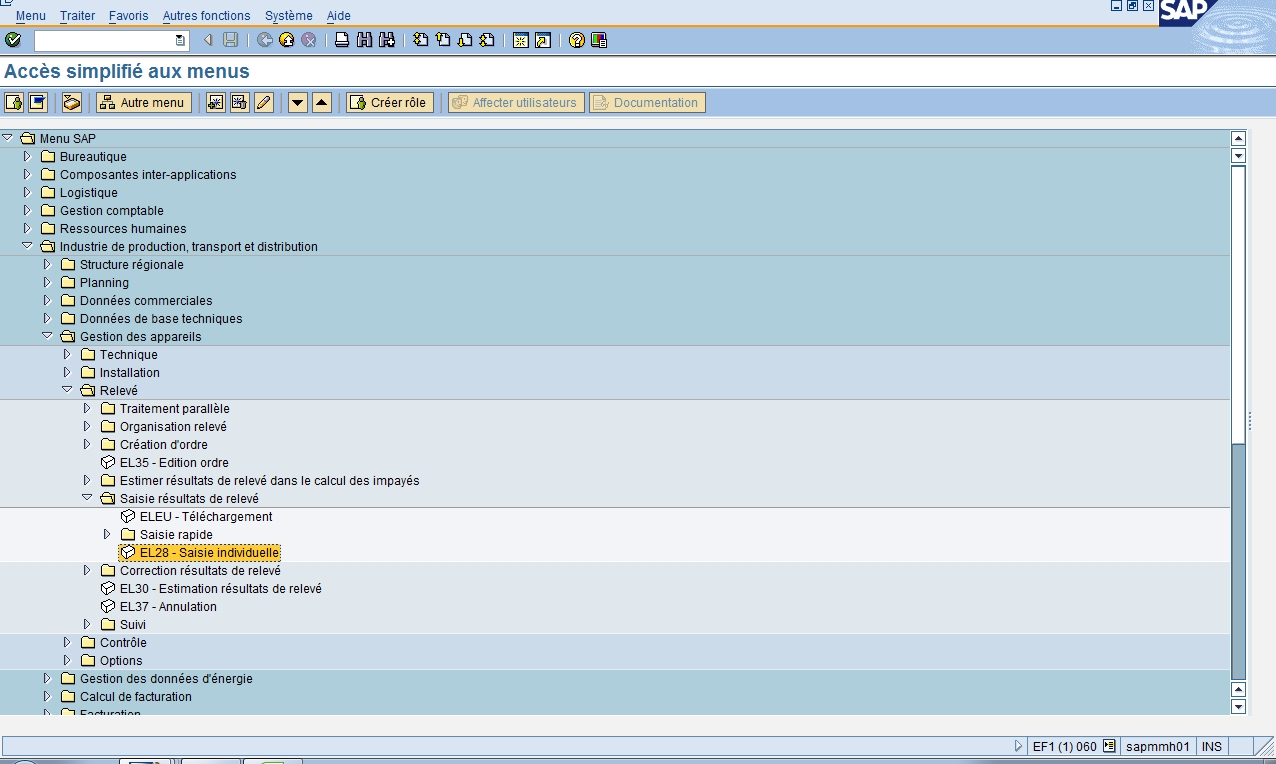Expand the Bureautique folder
Image resolution: width=1276 pixels, height=764 pixels.
(x=27, y=156)
